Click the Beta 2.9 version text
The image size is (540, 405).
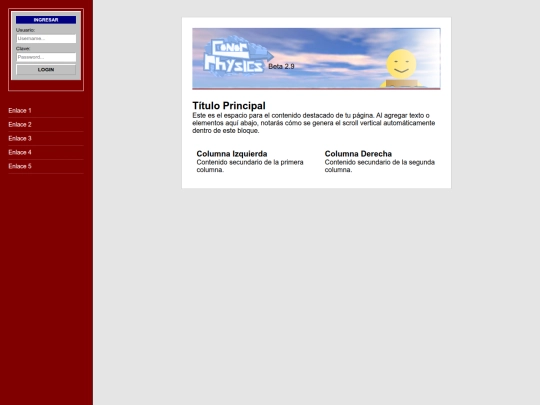coord(281,66)
